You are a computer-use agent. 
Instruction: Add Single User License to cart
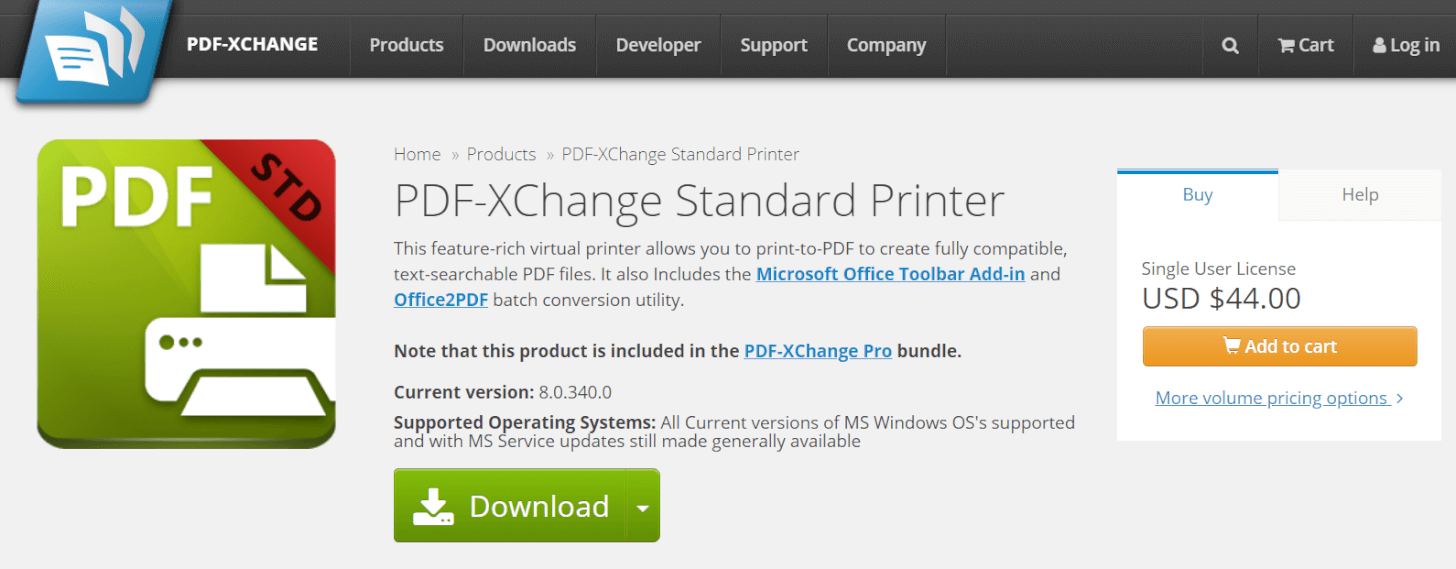point(1279,347)
